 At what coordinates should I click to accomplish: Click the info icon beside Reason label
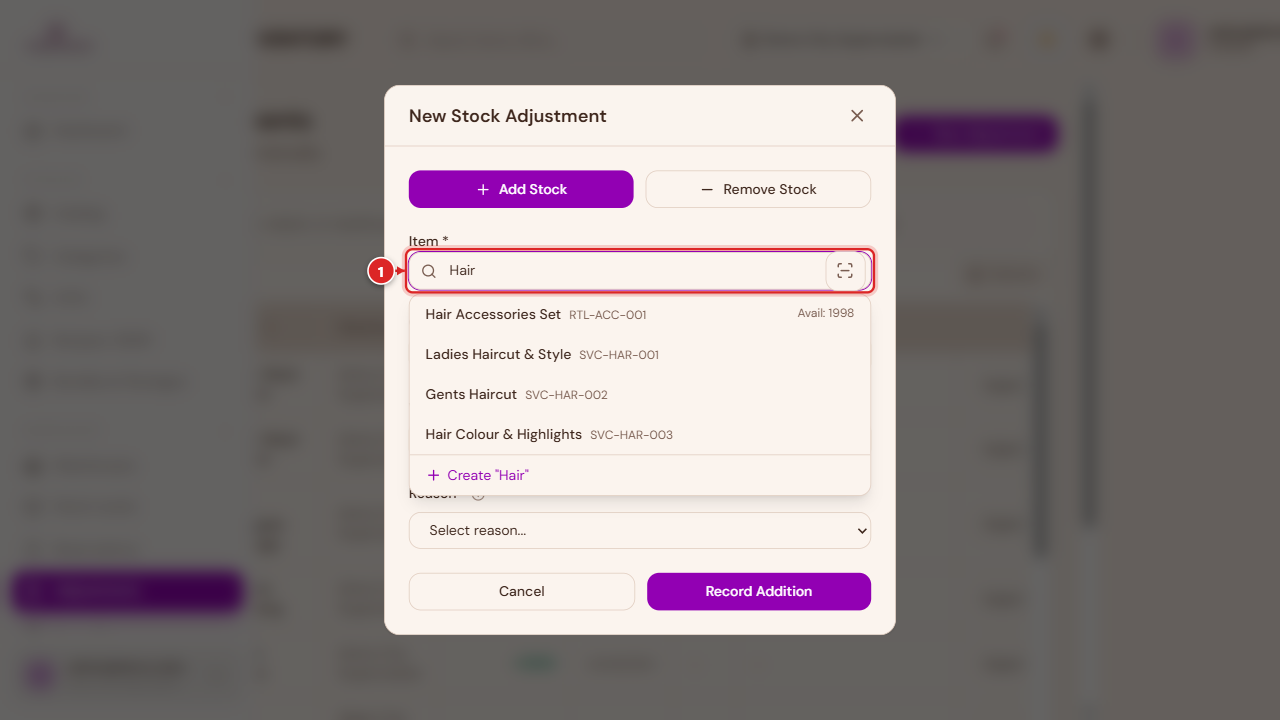[478, 495]
